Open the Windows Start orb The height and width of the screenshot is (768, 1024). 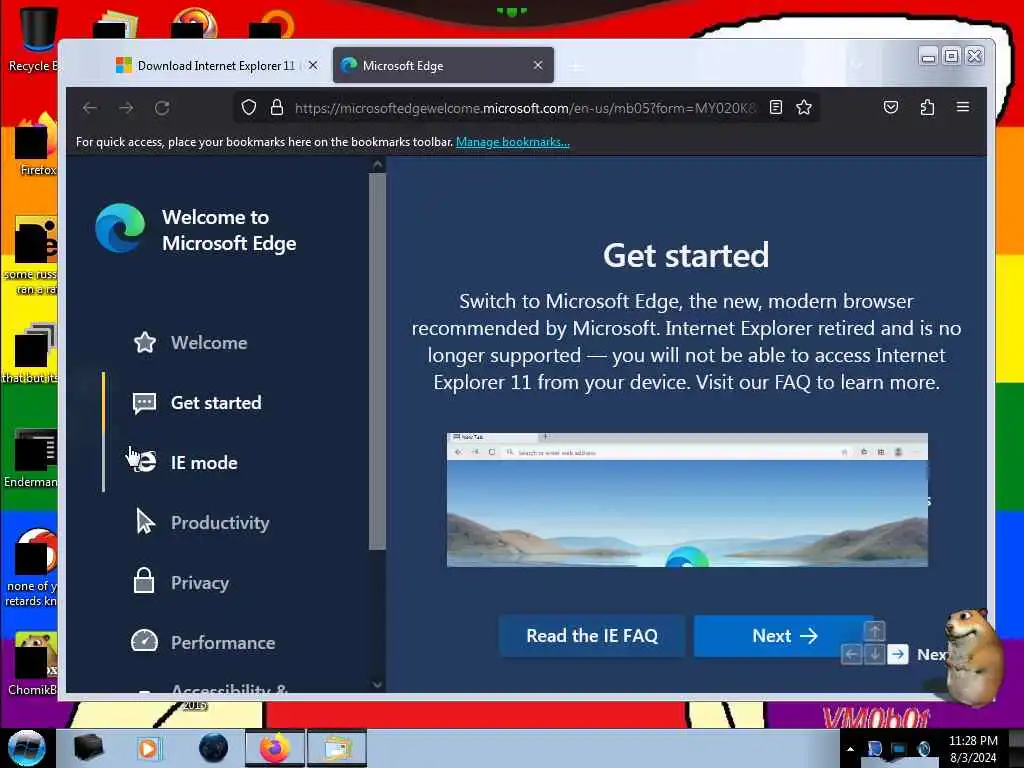(x=27, y=748)
